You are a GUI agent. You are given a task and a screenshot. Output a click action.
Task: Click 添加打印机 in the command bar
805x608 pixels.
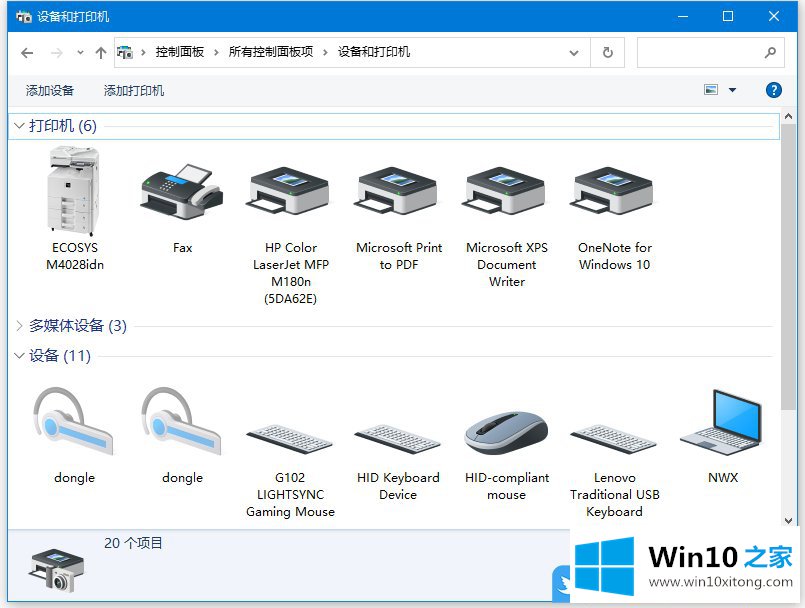(133, 91)
